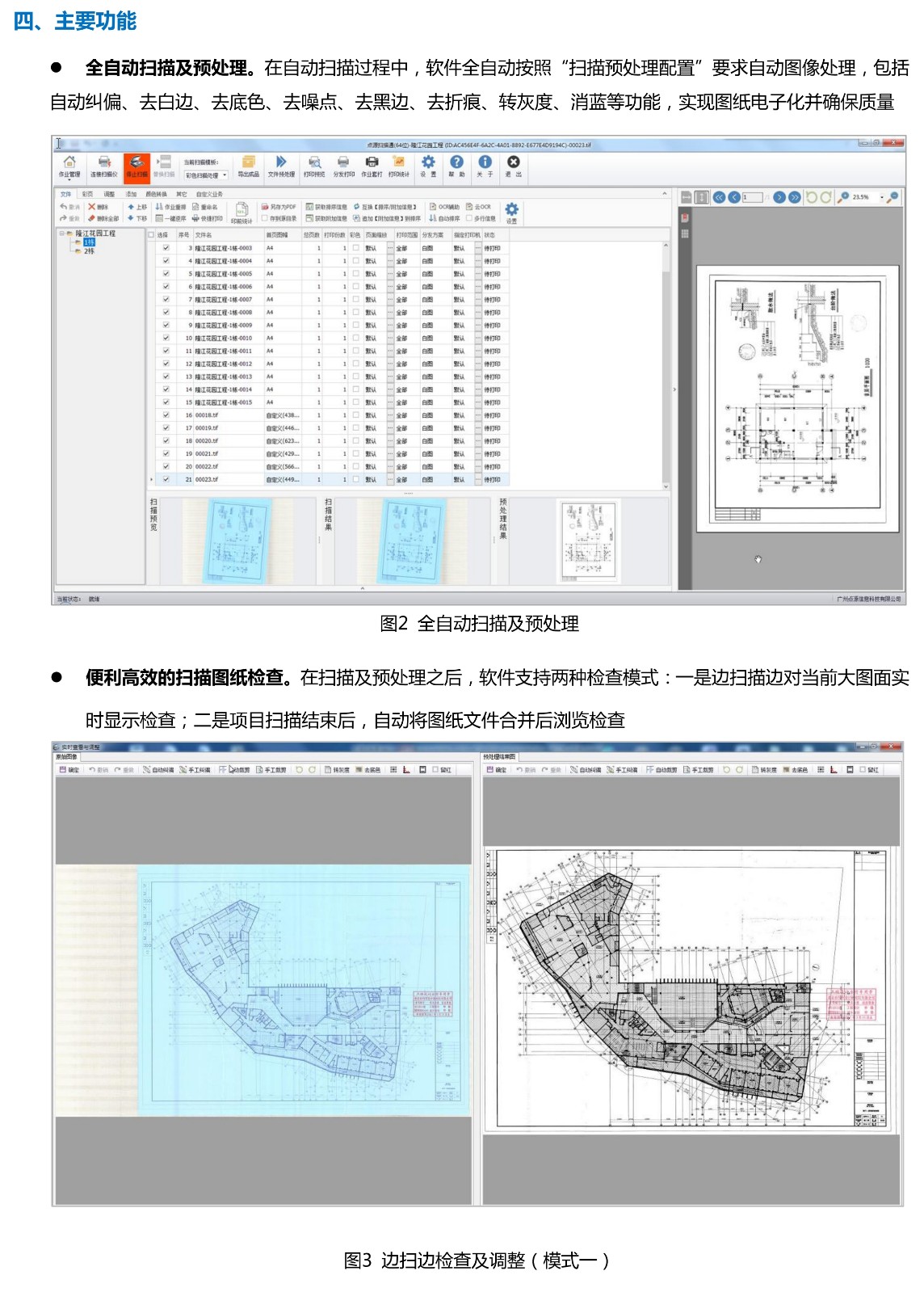Go to next page in preview toolbar

coord(779,197)
